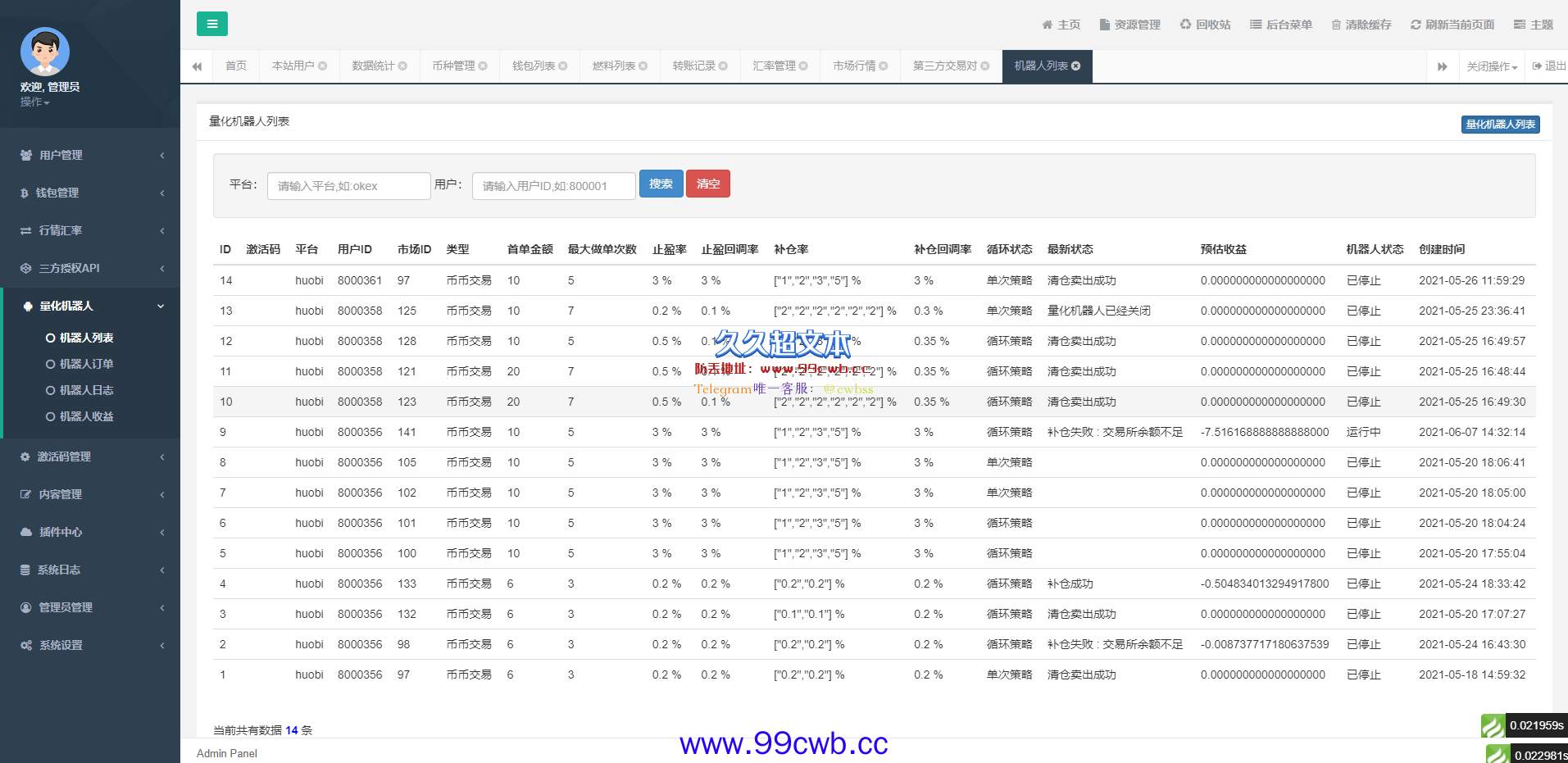
Task: Expand the 激活码管理 sidebar menu
Action: 90,456
